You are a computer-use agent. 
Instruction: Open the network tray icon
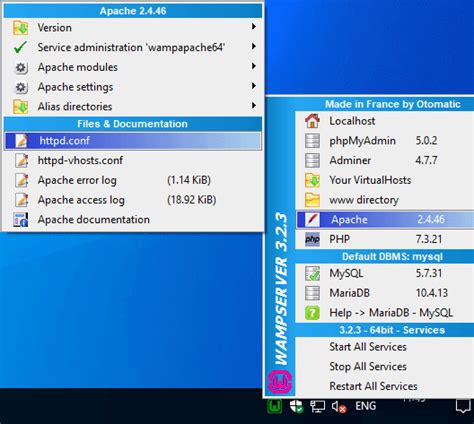(x=317, y=406)
